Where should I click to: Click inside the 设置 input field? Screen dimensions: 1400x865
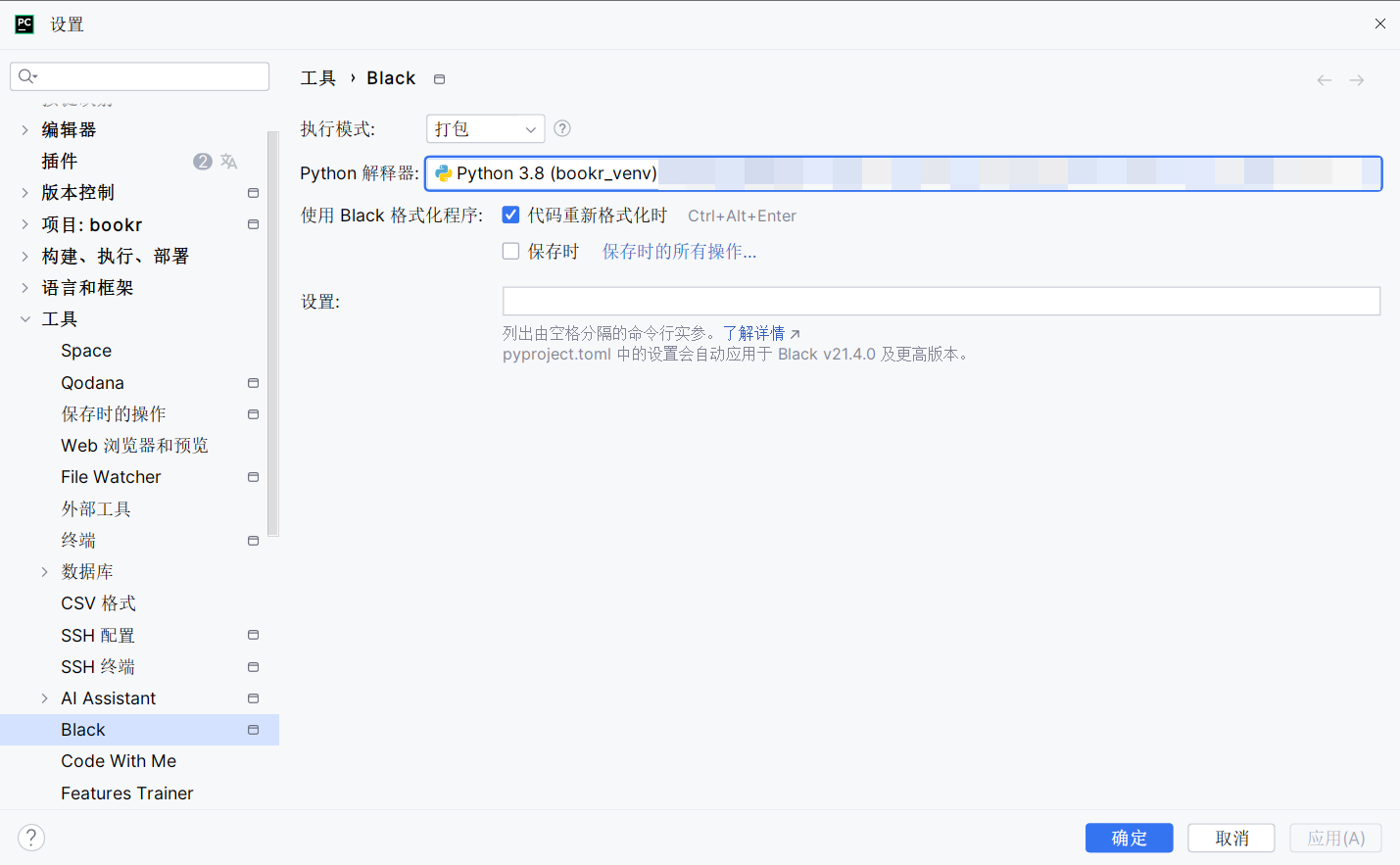[941, 301]
